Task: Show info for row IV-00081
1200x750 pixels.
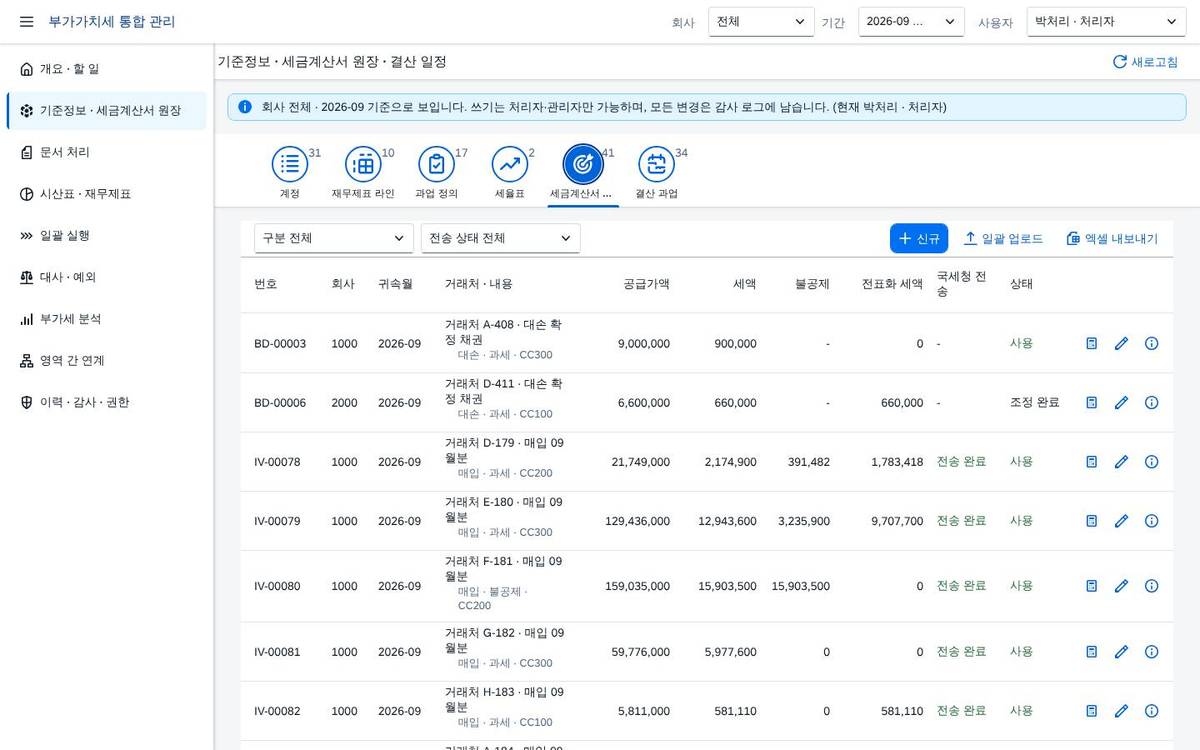Action: [1151, 651]
